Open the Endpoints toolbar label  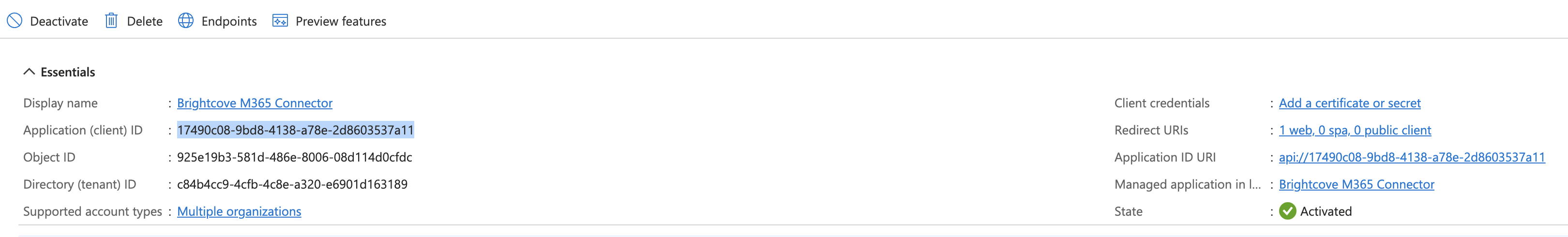pyautogui.click(x=229, y=21)
